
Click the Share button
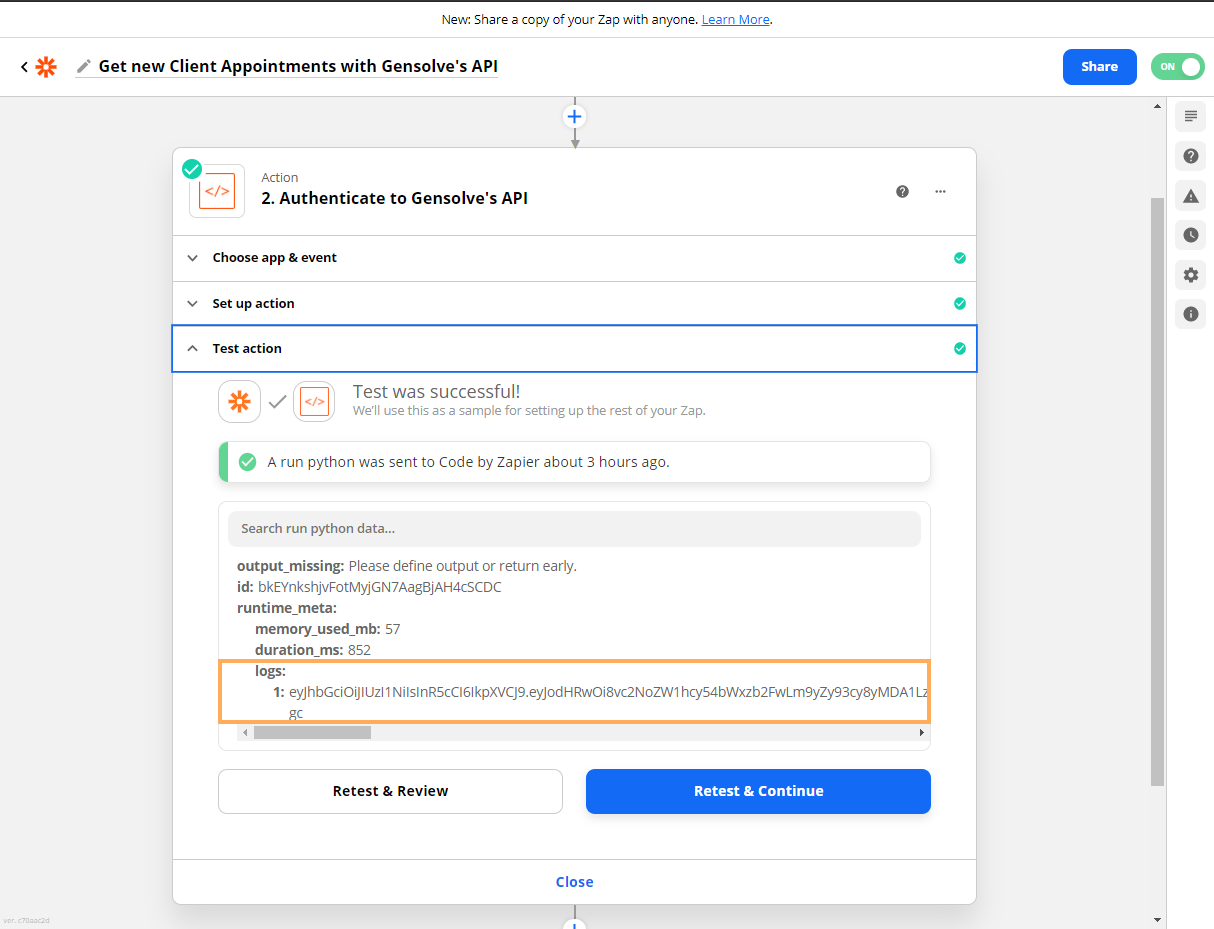pyautogui.click(x=1099, y=67)
